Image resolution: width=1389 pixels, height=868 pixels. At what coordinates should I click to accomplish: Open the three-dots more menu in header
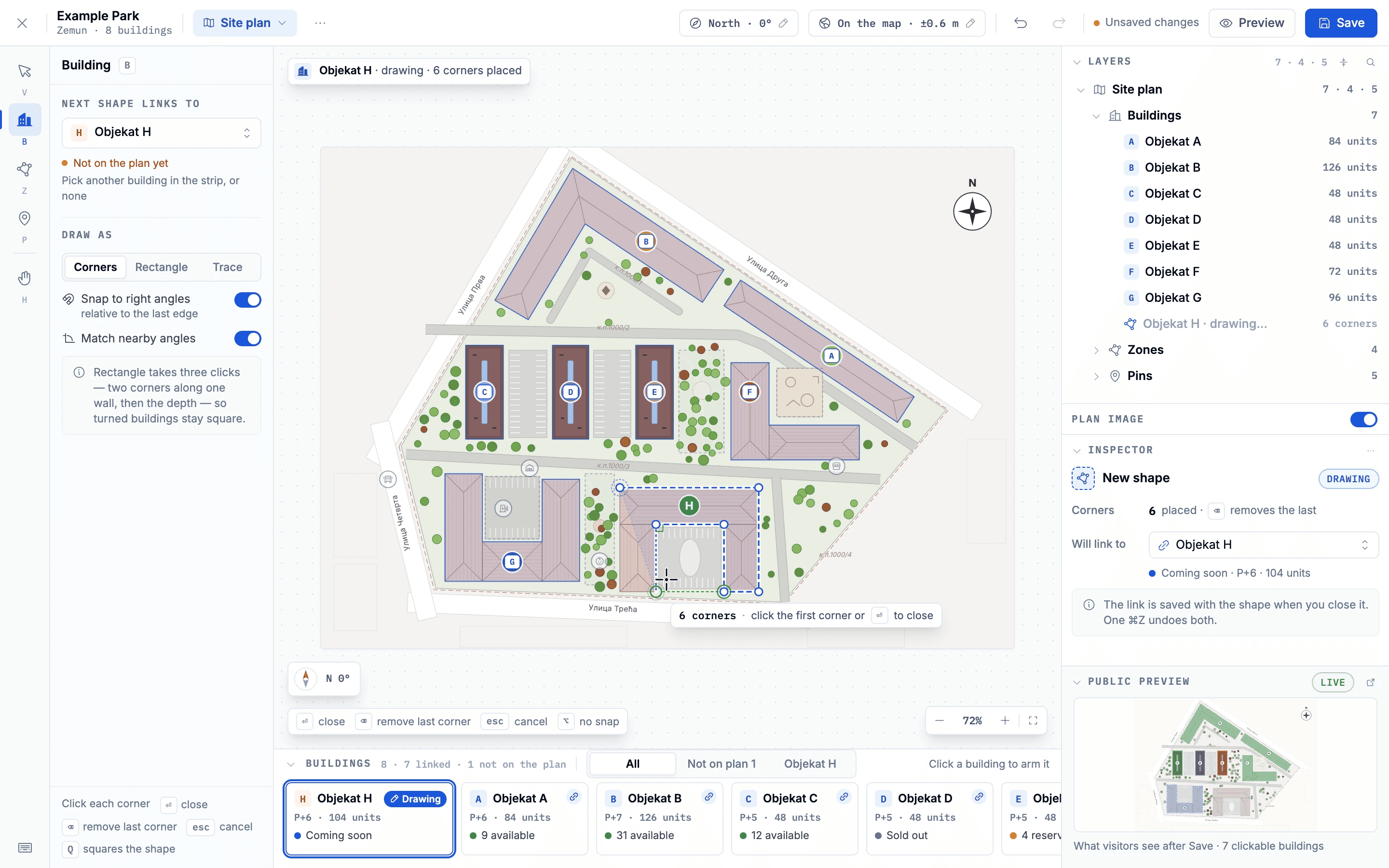coord(320,23)
